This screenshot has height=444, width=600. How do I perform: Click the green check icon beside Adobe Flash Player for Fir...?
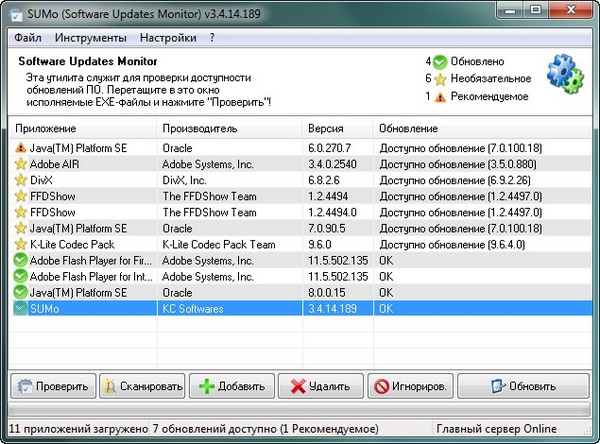coord(20,261)
